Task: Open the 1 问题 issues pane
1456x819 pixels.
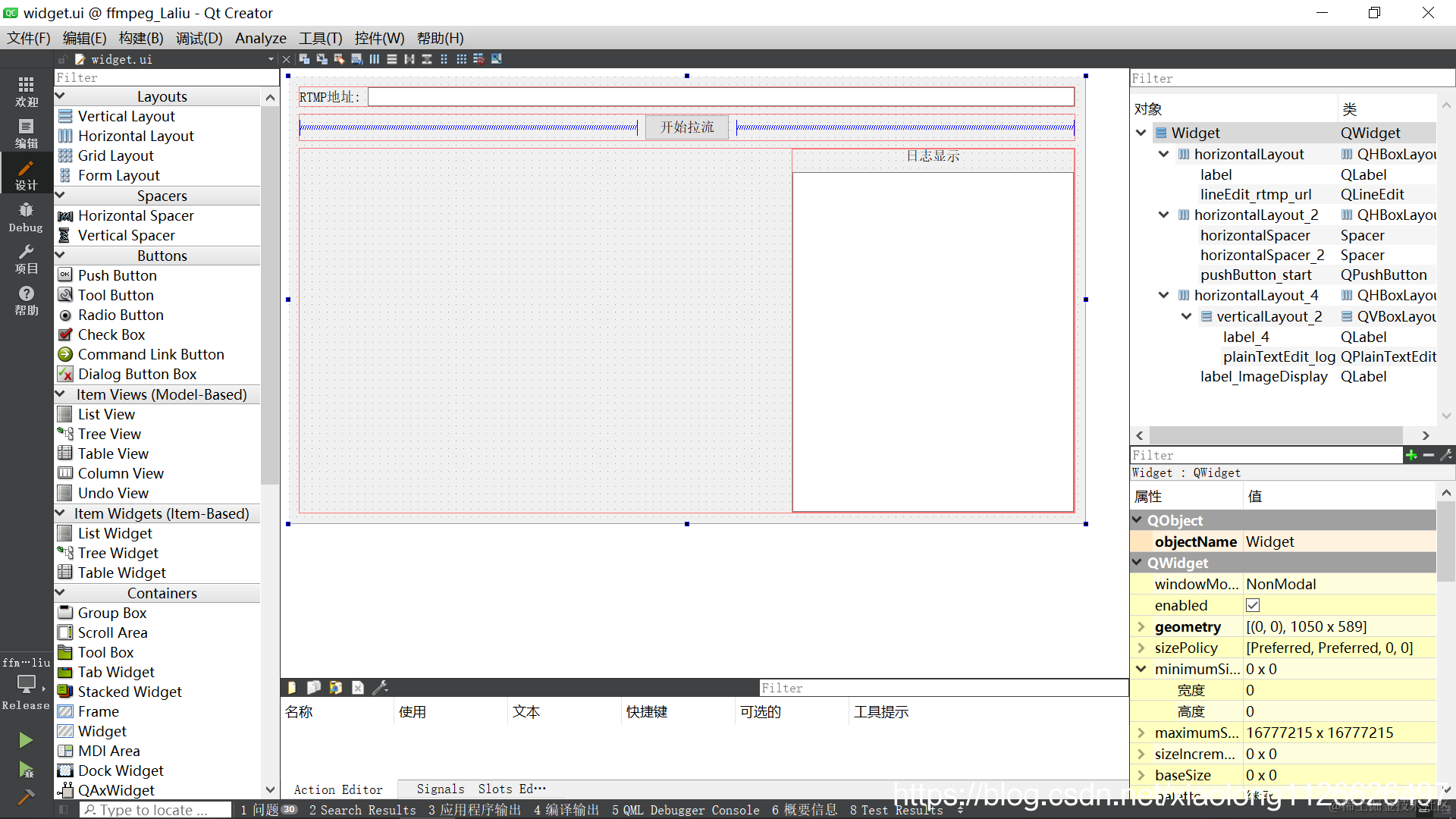Action: coord(268,810)
